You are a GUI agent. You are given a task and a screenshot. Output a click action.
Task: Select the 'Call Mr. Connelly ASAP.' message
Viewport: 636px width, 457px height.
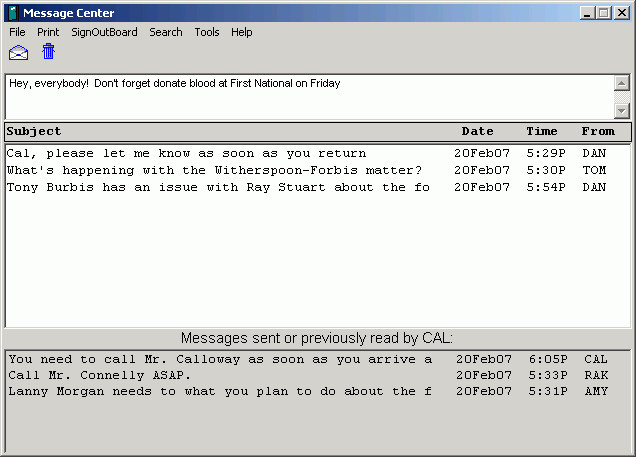318,375
